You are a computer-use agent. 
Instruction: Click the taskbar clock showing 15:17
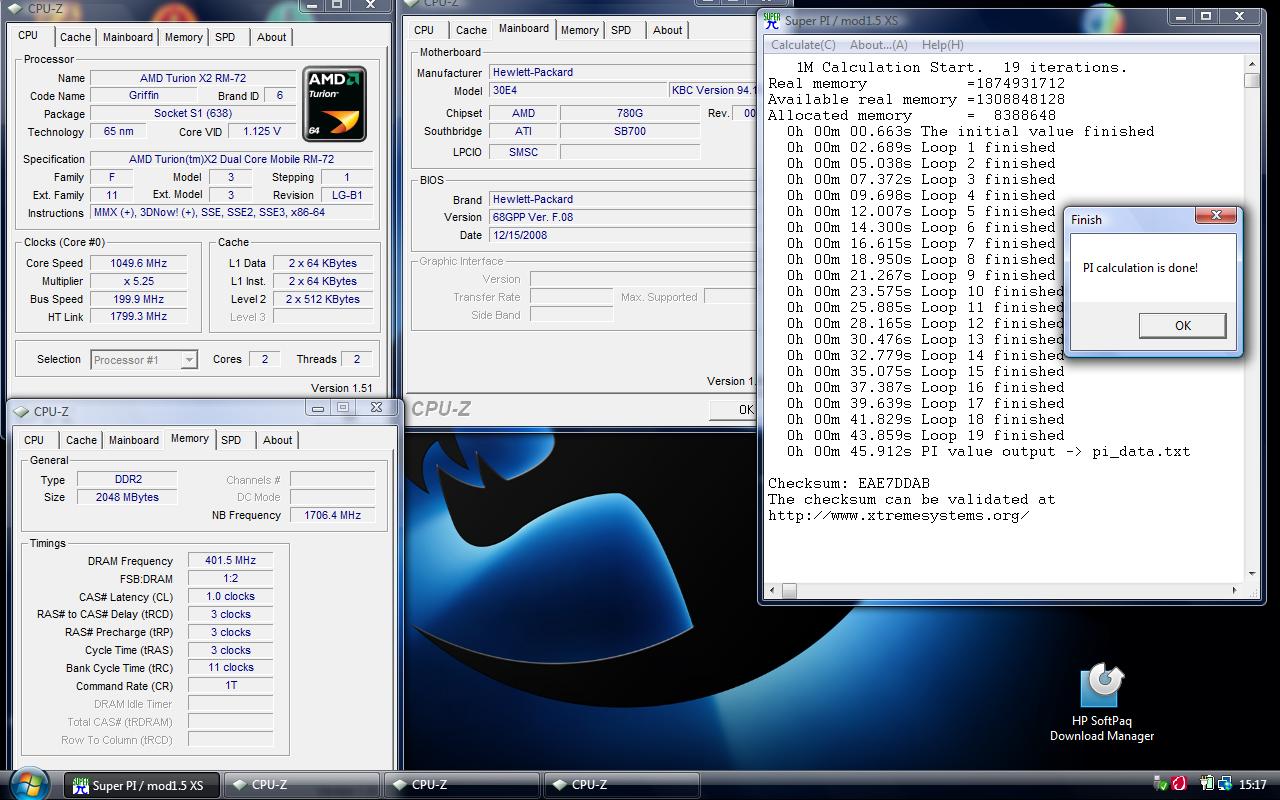[x=1252, y=785]
